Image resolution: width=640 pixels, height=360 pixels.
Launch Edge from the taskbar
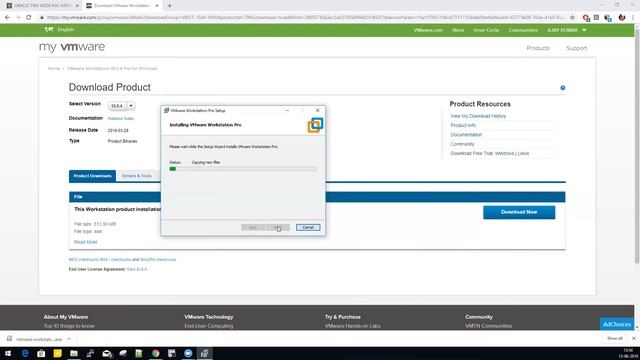click(x=25, y=353)
